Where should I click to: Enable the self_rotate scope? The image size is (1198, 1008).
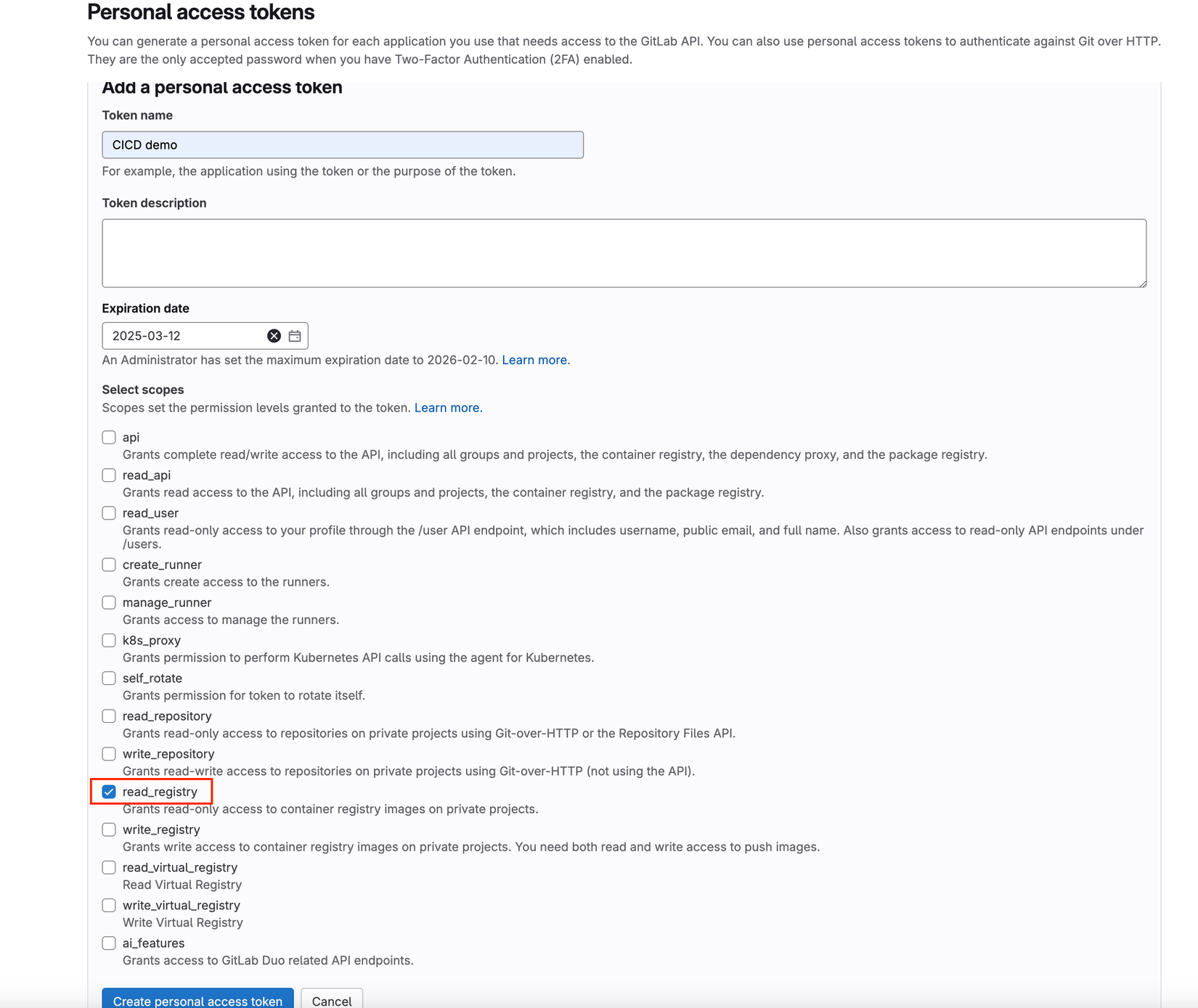[109, 678]
